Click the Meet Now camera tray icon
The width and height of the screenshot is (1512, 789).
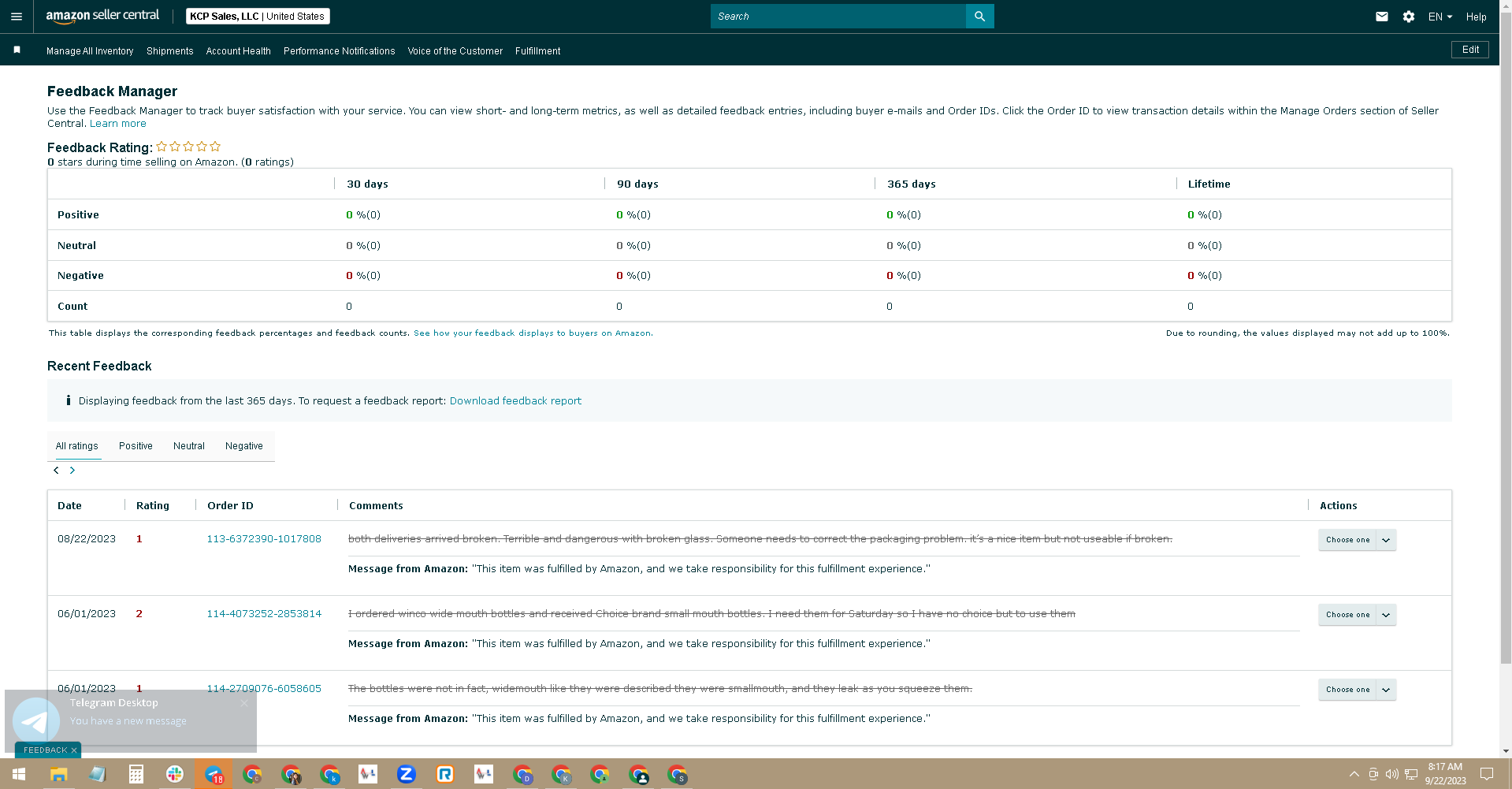pos(1373,774)
